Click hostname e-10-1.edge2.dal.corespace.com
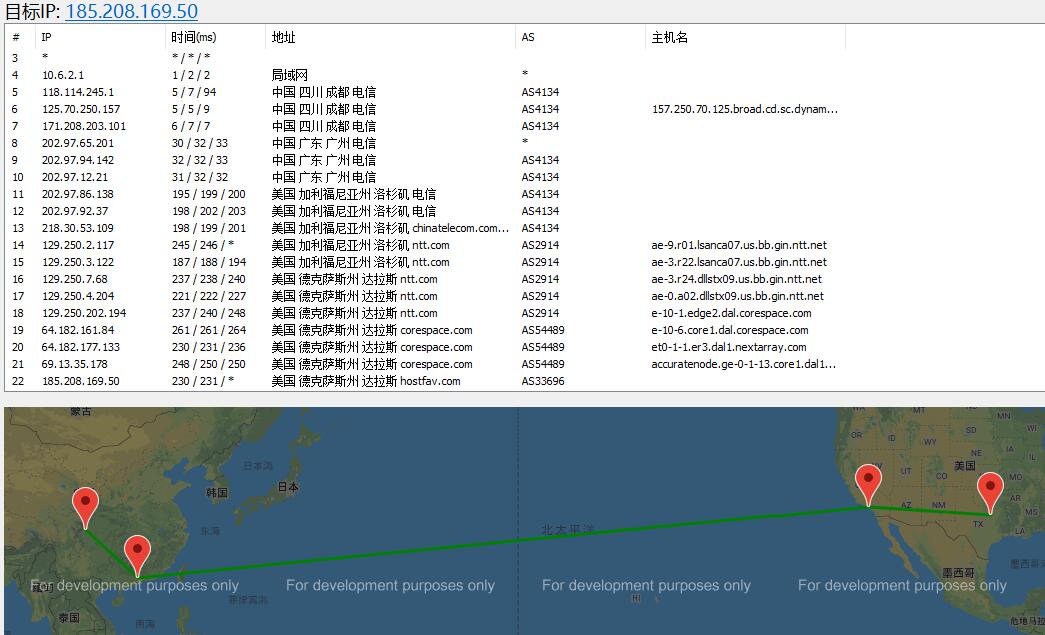The height and width of the screenshot is (635, 1045). point(731,313)
